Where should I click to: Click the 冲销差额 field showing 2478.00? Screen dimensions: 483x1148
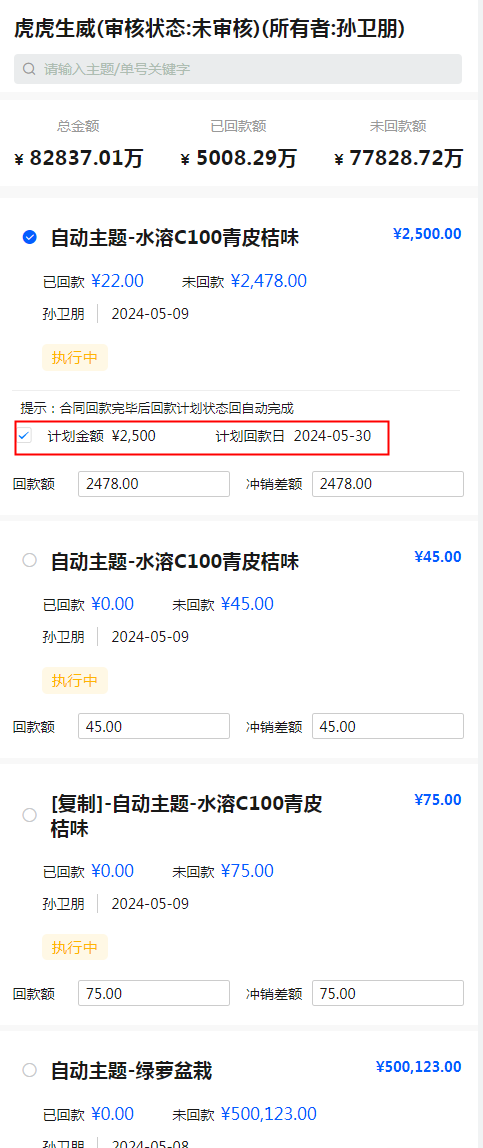pos(388,484)
